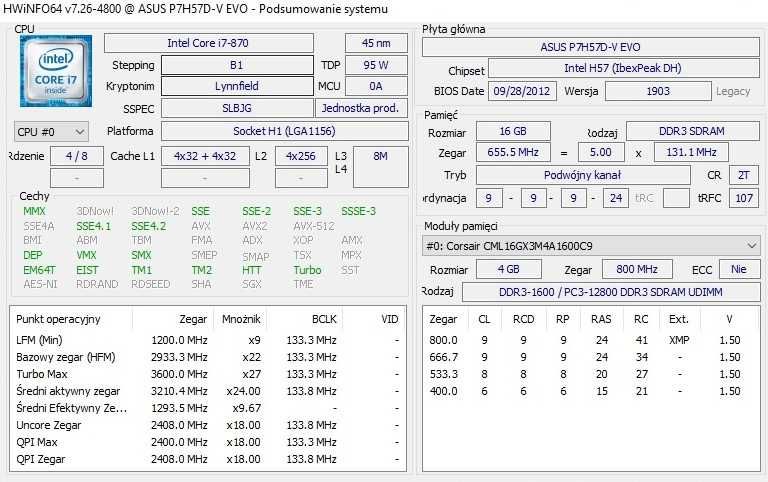The image size is (768, 482).
Task: Select the 533.3 memory timing row
Action: 591,374
